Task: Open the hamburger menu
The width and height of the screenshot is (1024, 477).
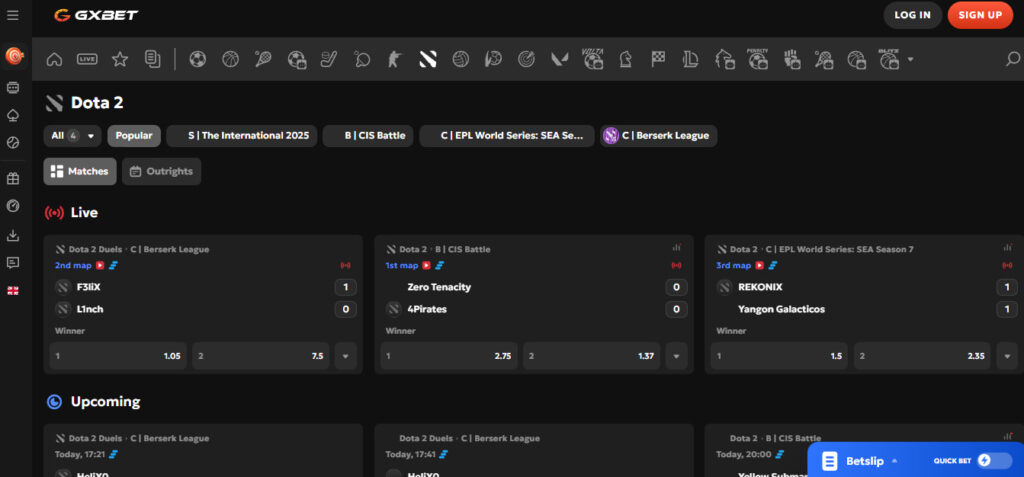Action: tap(12, 15)
